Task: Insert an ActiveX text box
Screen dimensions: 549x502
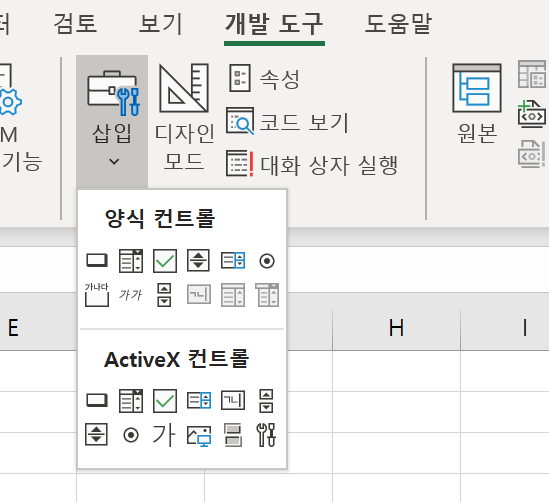Action: (233, 400)
